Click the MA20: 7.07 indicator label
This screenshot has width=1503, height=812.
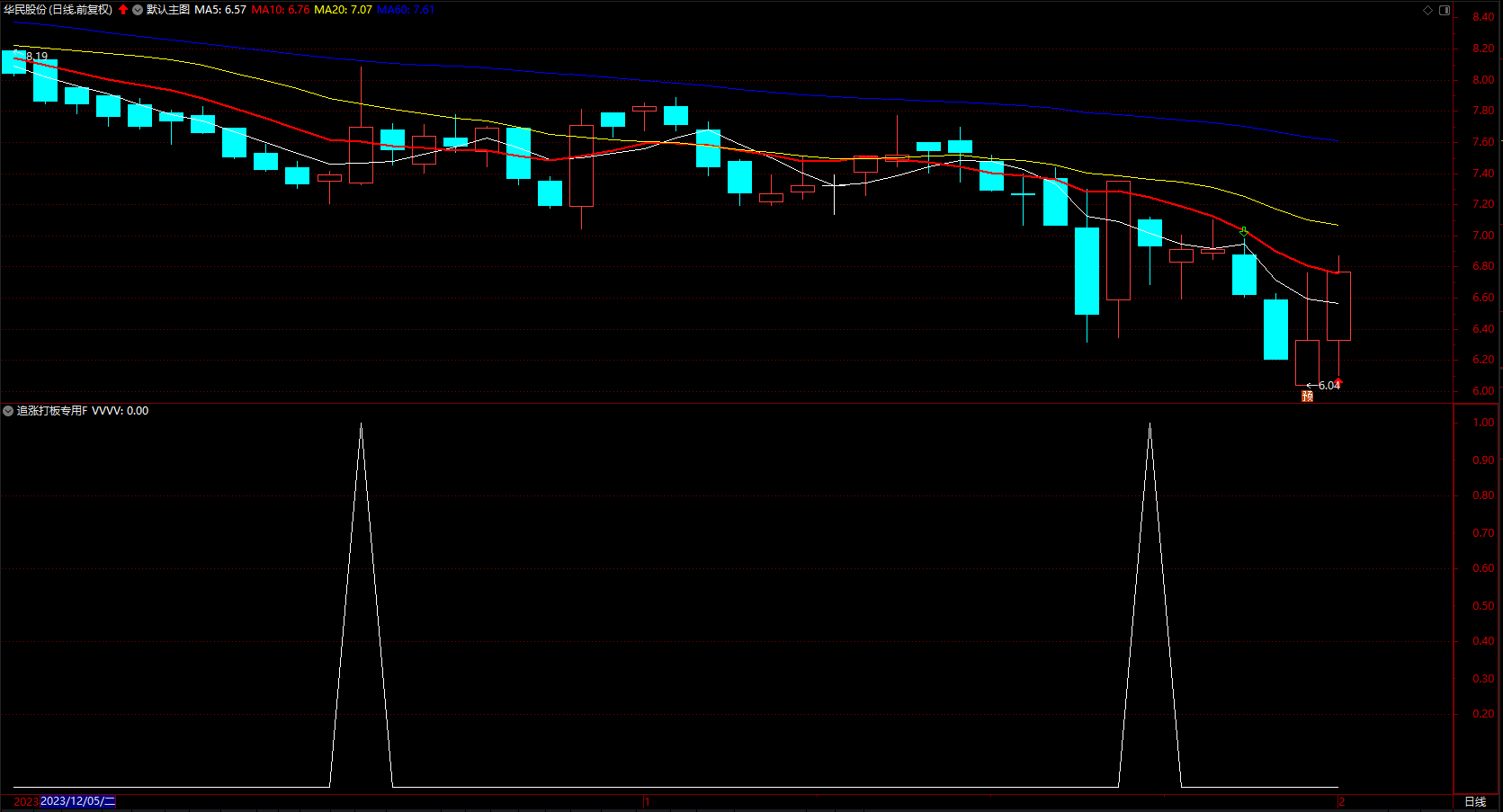point(343,10)
